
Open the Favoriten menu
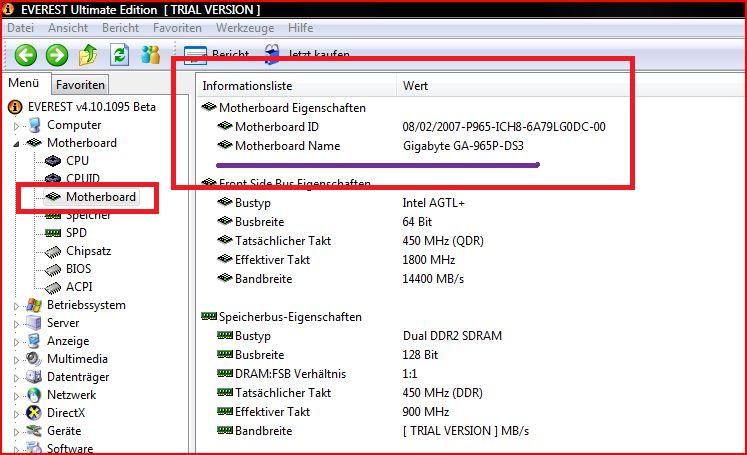tap(177, 28)
